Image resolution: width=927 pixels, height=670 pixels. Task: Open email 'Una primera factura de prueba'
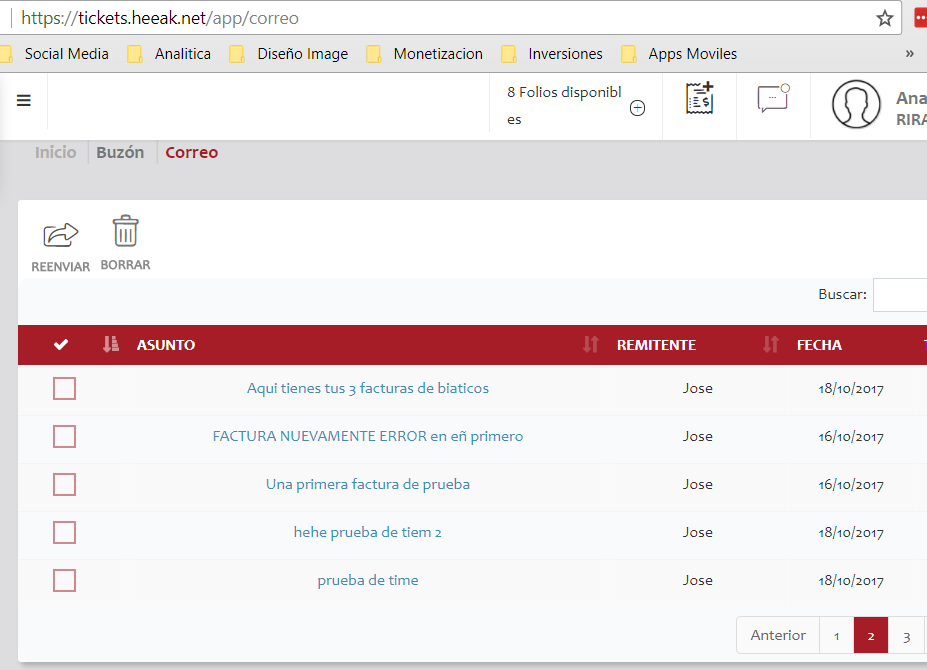368,484
